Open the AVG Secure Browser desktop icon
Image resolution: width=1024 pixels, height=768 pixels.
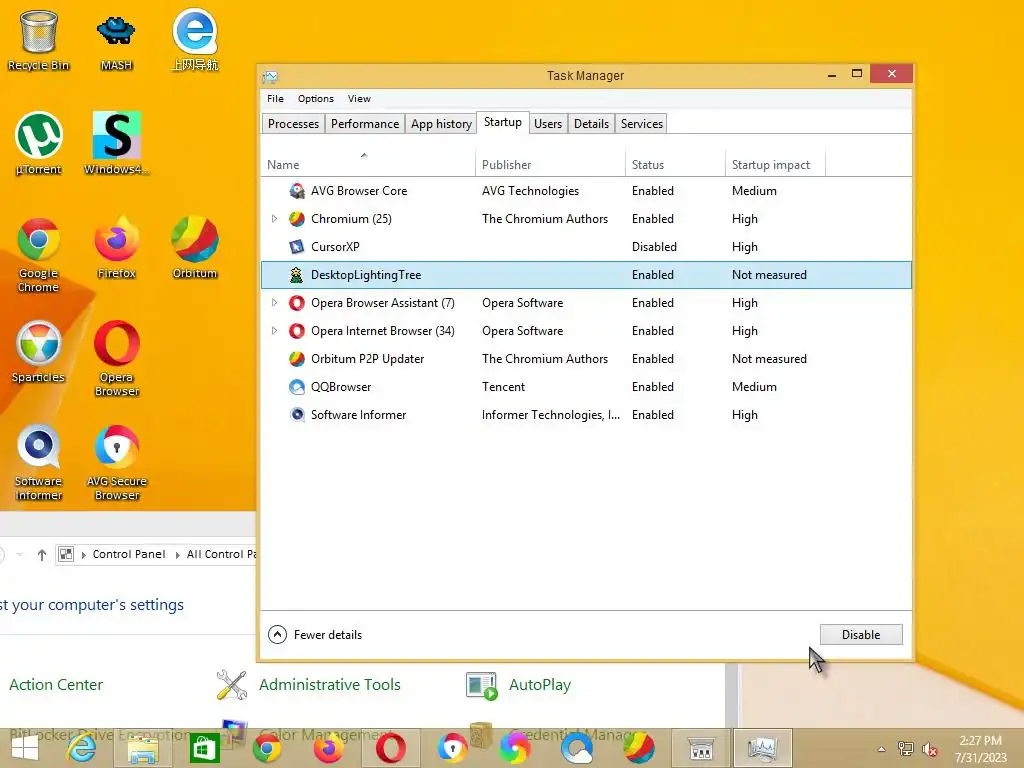[116, 462]
